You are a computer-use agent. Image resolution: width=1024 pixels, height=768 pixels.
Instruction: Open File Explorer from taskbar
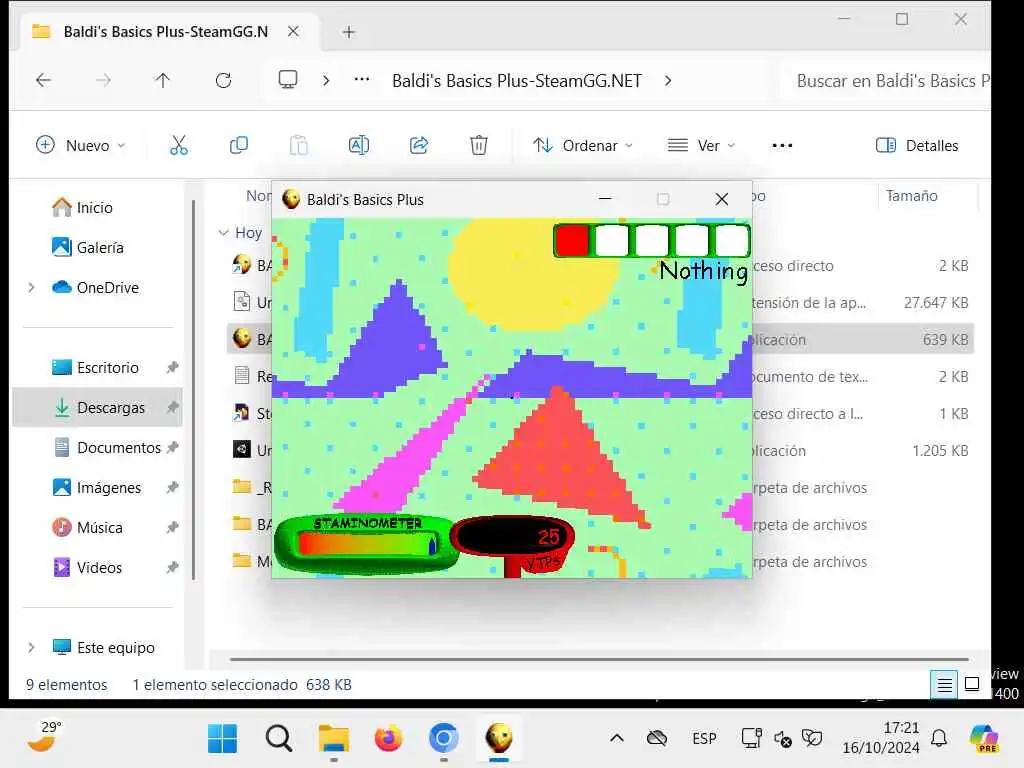pos(334,739)
